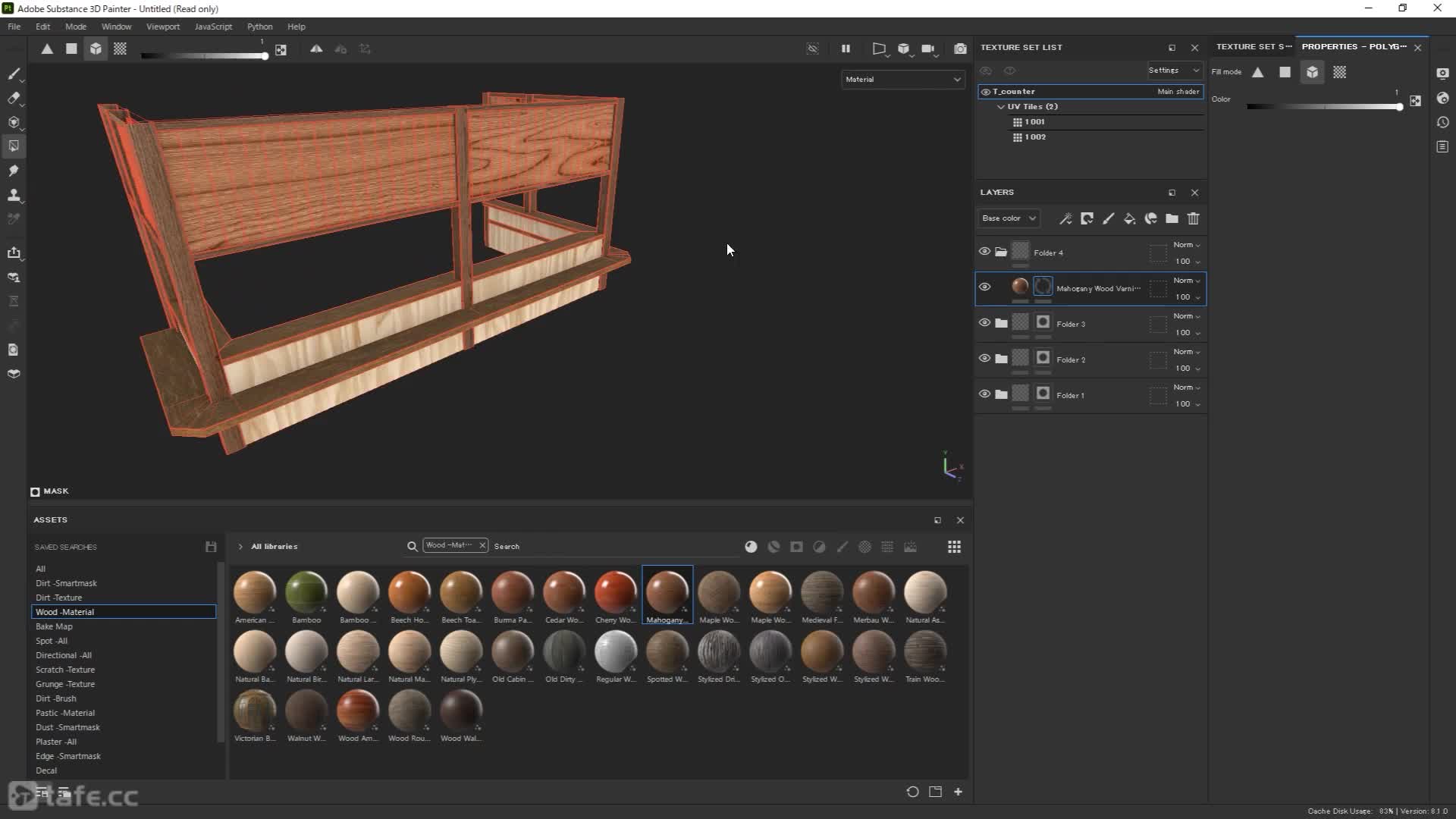Add a mask to the layer

[1087, 218]
